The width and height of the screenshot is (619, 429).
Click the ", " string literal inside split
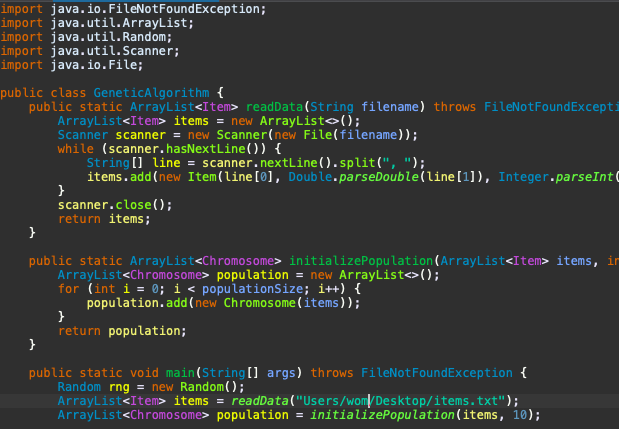(397, 163)
